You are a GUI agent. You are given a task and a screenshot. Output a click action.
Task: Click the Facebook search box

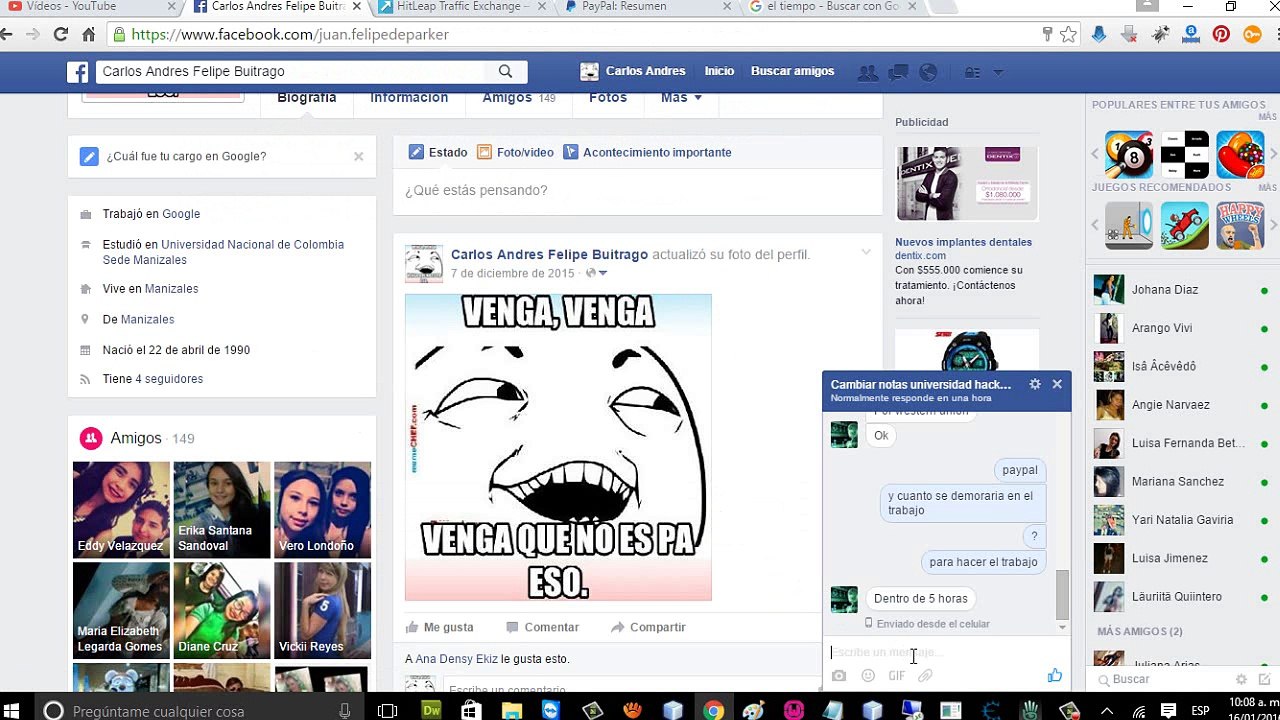(x=291, y=72)
